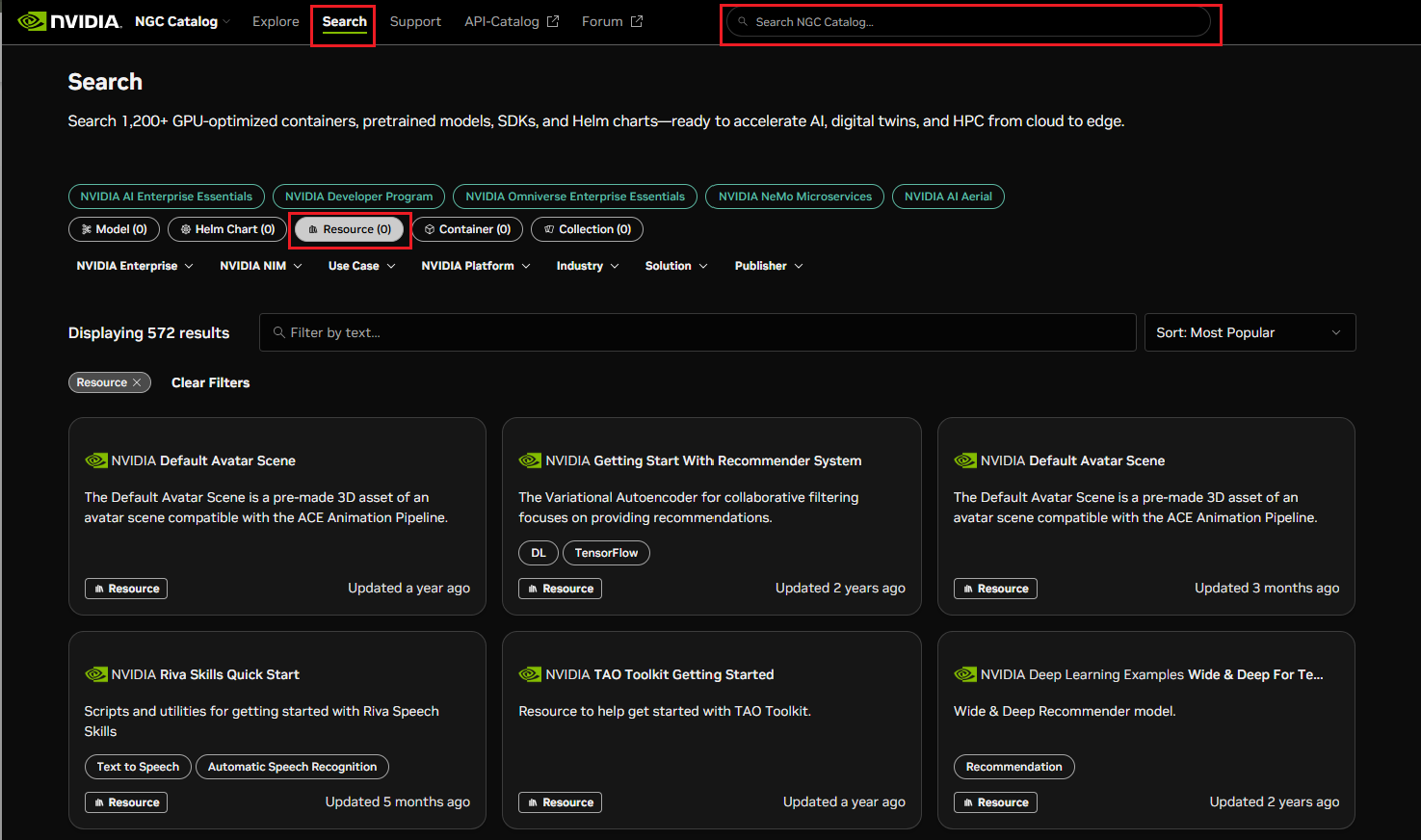Open the Default Avatar Scene card updated a year ago
Screen dimensions: 1421x840
pyautogui.click(x=277, y=516)
